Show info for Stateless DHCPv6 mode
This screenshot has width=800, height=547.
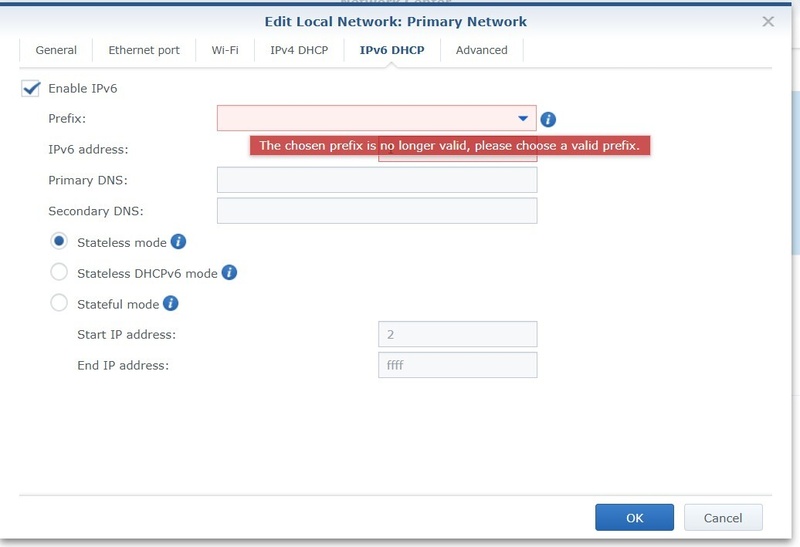pyautogui.click(x=229, y=272)
